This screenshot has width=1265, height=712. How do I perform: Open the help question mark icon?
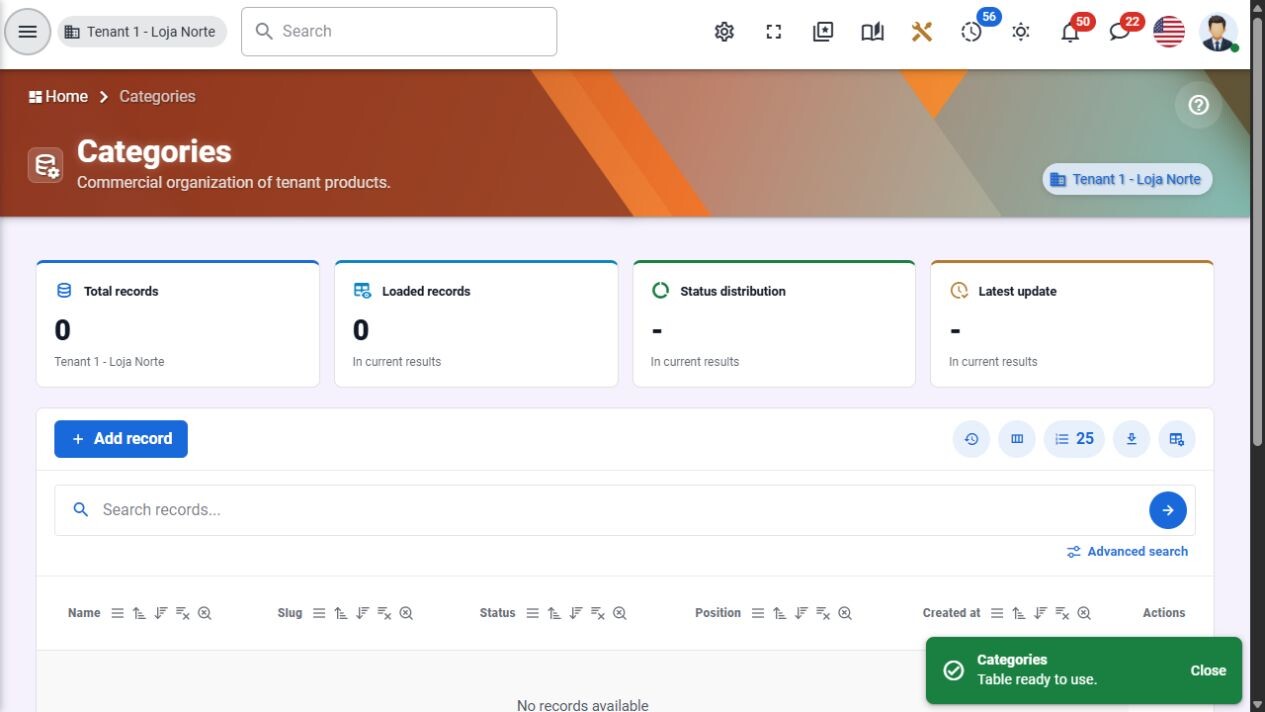[x=1198, y=105]
